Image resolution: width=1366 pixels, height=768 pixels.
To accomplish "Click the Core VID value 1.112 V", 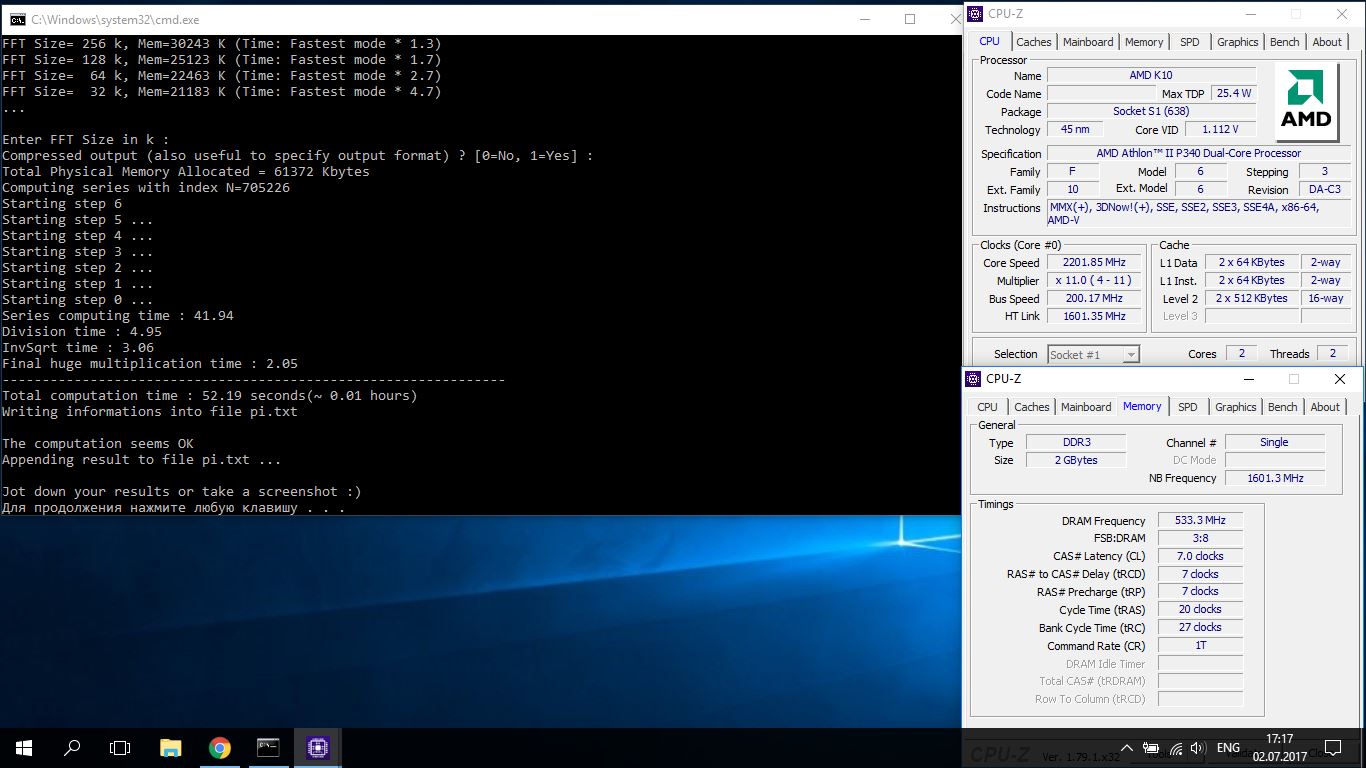I will point(1220,129).
